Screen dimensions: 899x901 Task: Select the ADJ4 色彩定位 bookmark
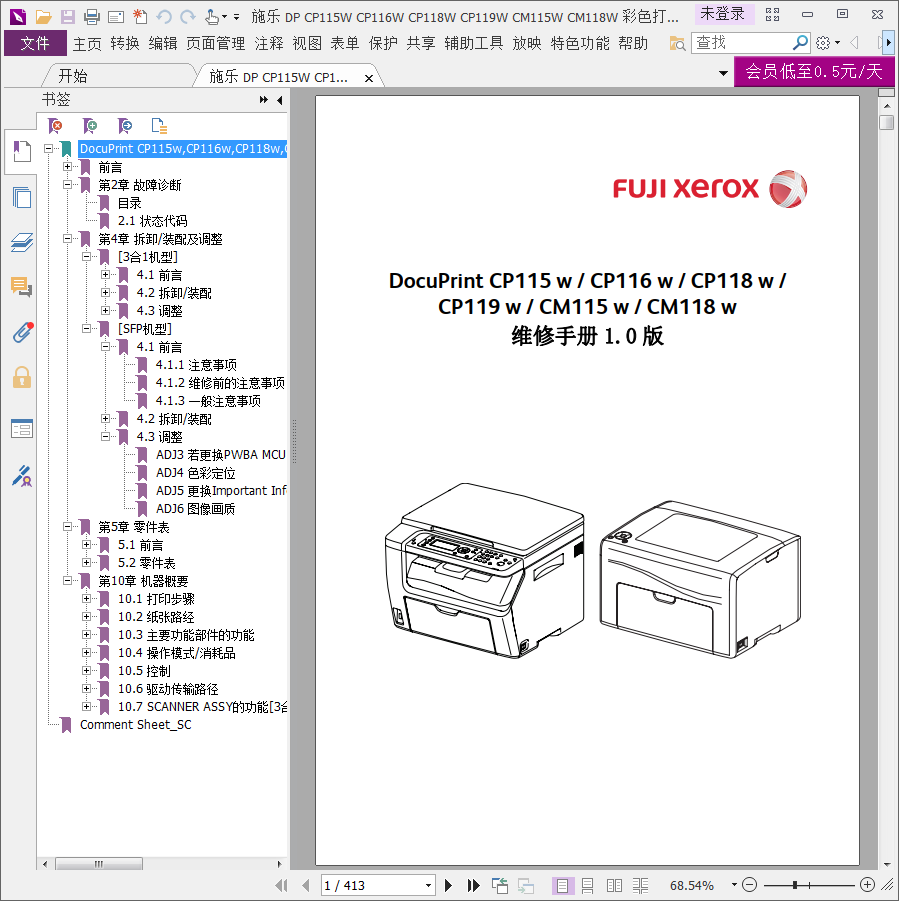click(x=195, y=473)
